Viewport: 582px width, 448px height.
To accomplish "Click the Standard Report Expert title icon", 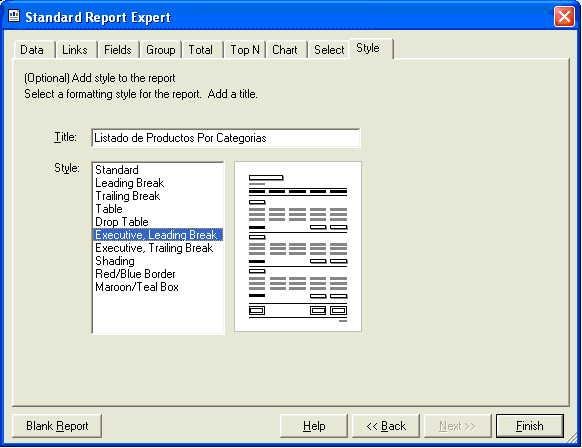I will (x=14, y=16).
